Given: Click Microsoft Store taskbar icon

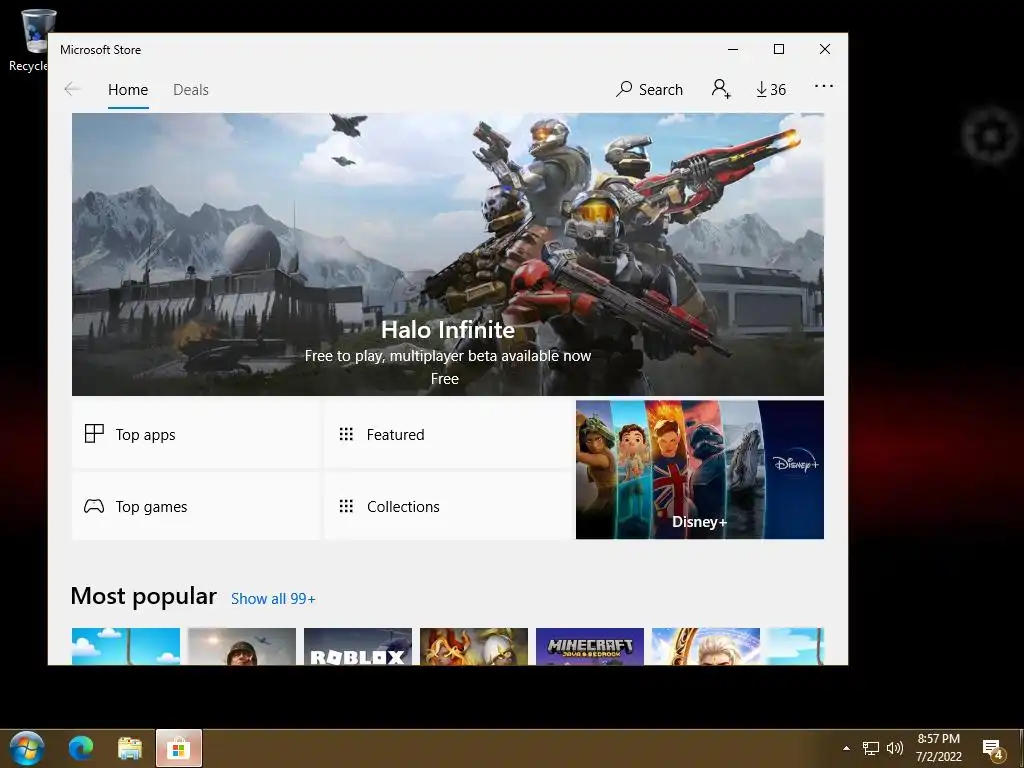Looking at the screenshot, I should coord(178,748).
